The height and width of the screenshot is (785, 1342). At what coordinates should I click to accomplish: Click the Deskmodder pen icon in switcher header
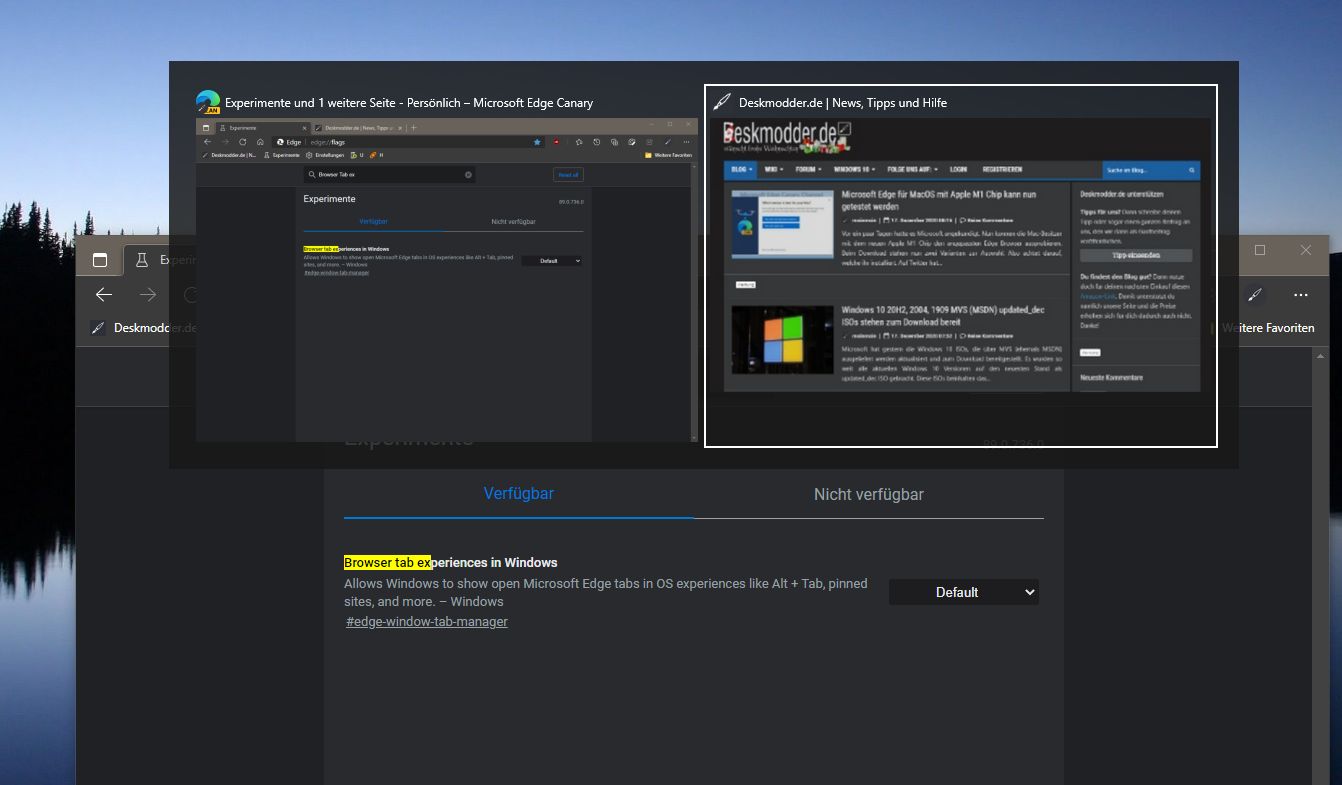(x=720, y=102)
